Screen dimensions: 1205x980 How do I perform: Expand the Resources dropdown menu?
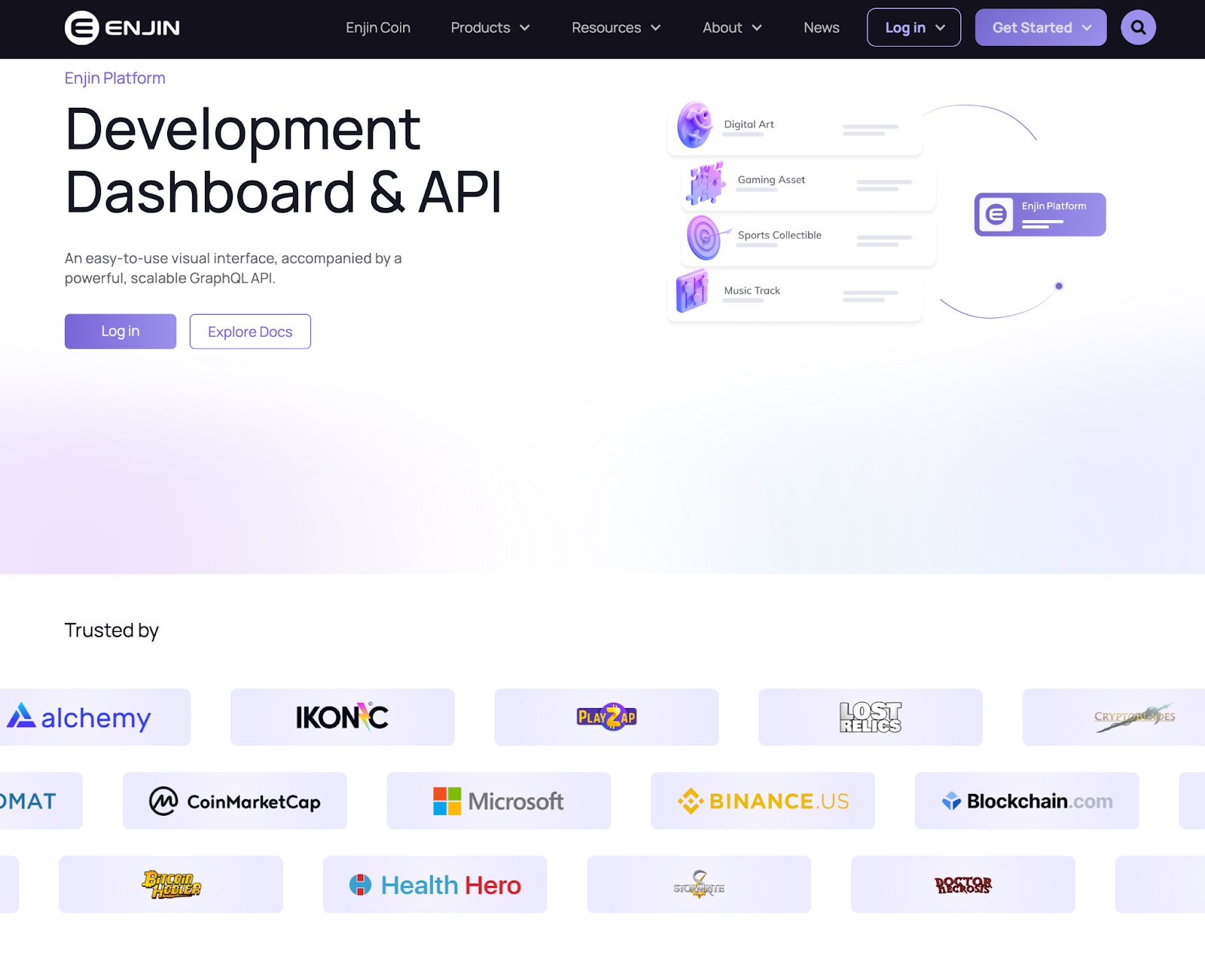pos(616,28)
